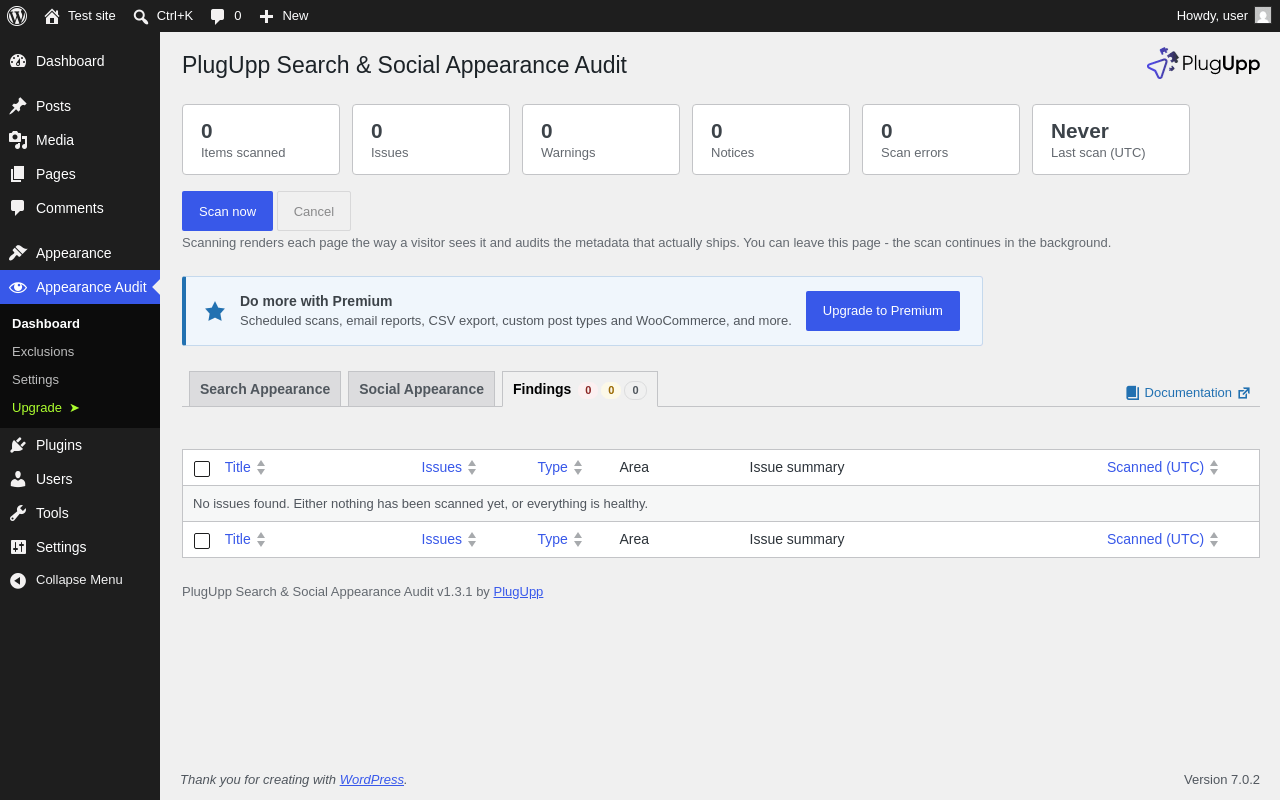
Task: Click the Issues stat card
Action: (431, 140)
